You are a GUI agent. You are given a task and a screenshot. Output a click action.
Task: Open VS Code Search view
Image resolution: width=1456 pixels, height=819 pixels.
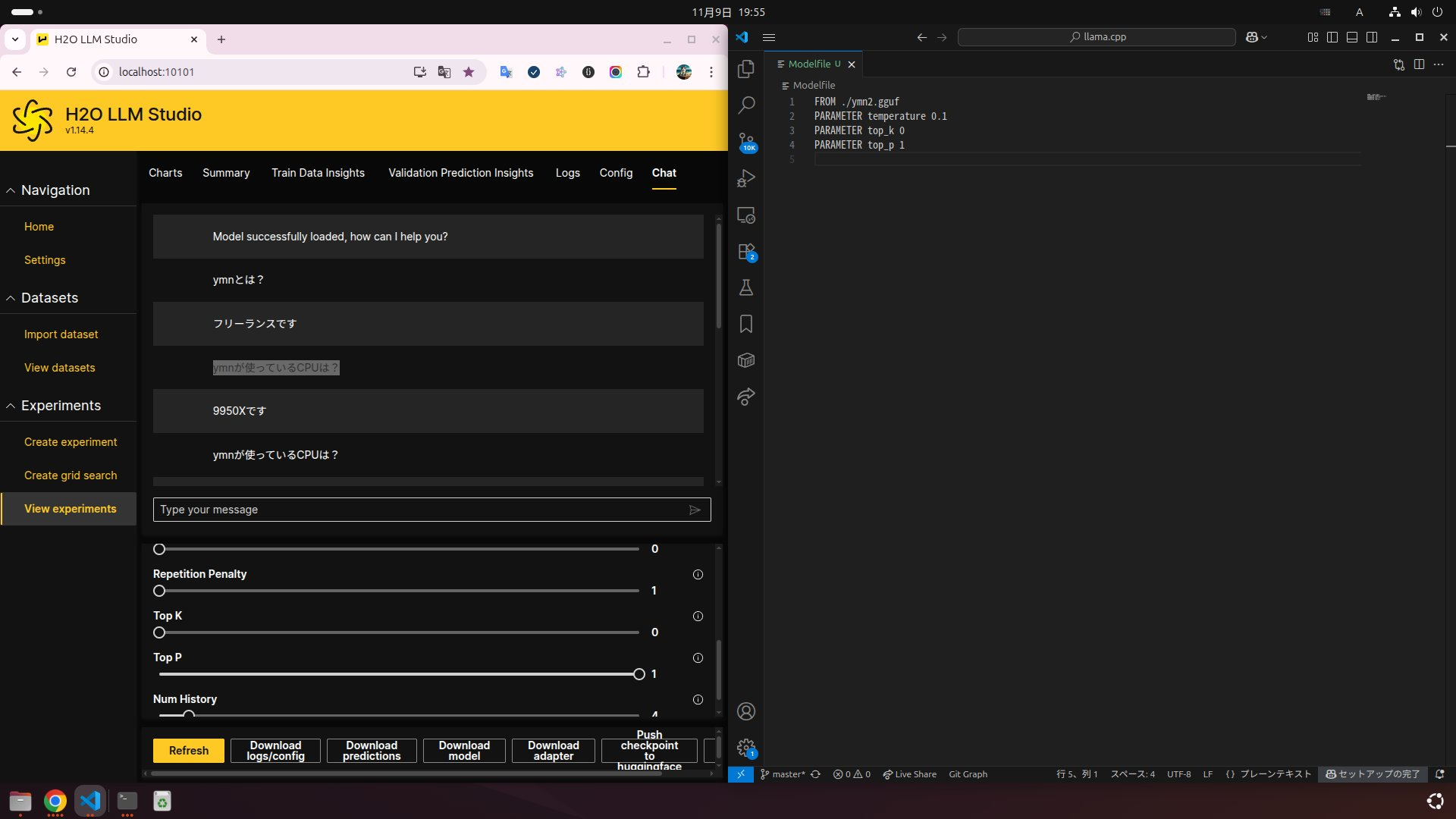pyautogui.click(x=746, y=105)
